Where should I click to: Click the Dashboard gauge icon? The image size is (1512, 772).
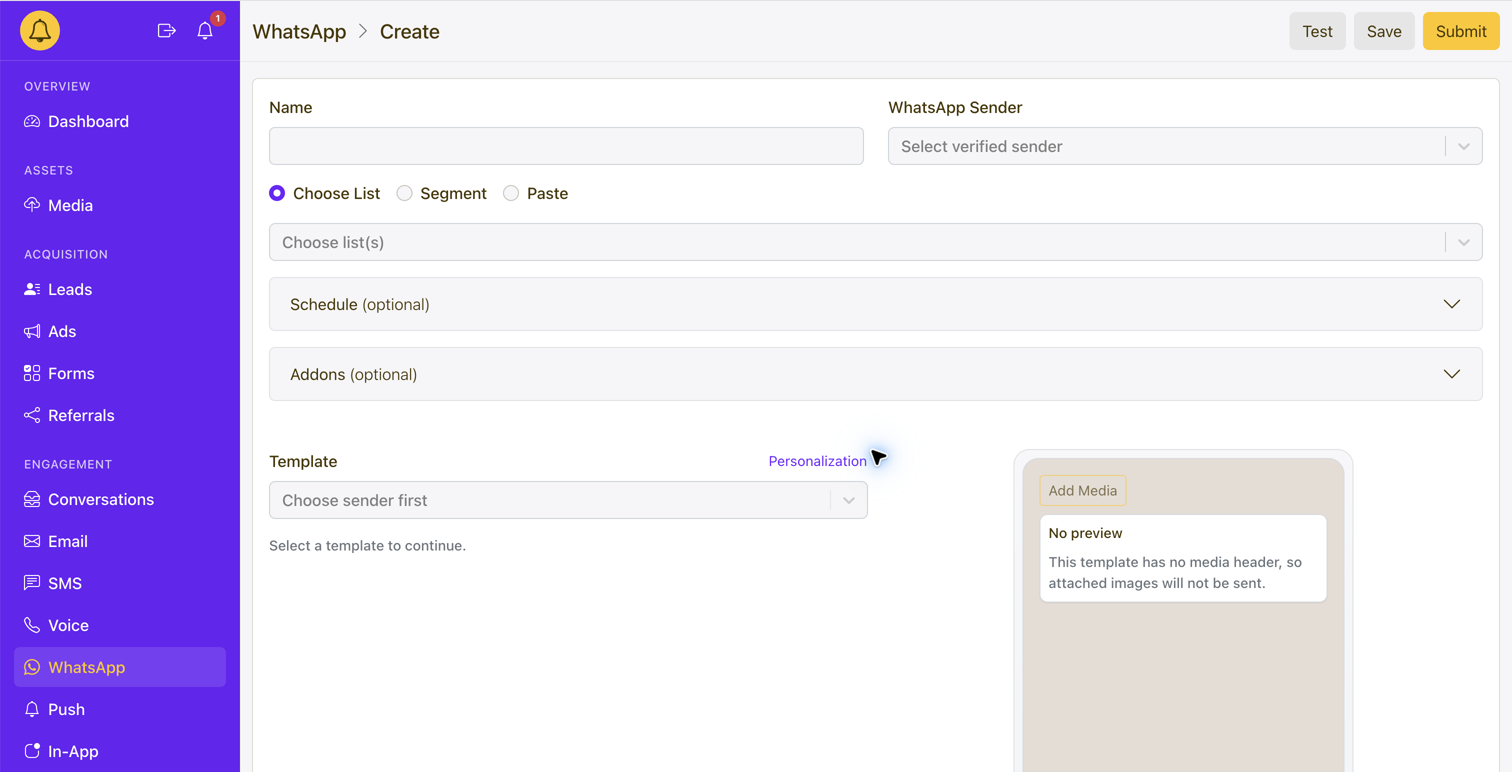[32, 121]
